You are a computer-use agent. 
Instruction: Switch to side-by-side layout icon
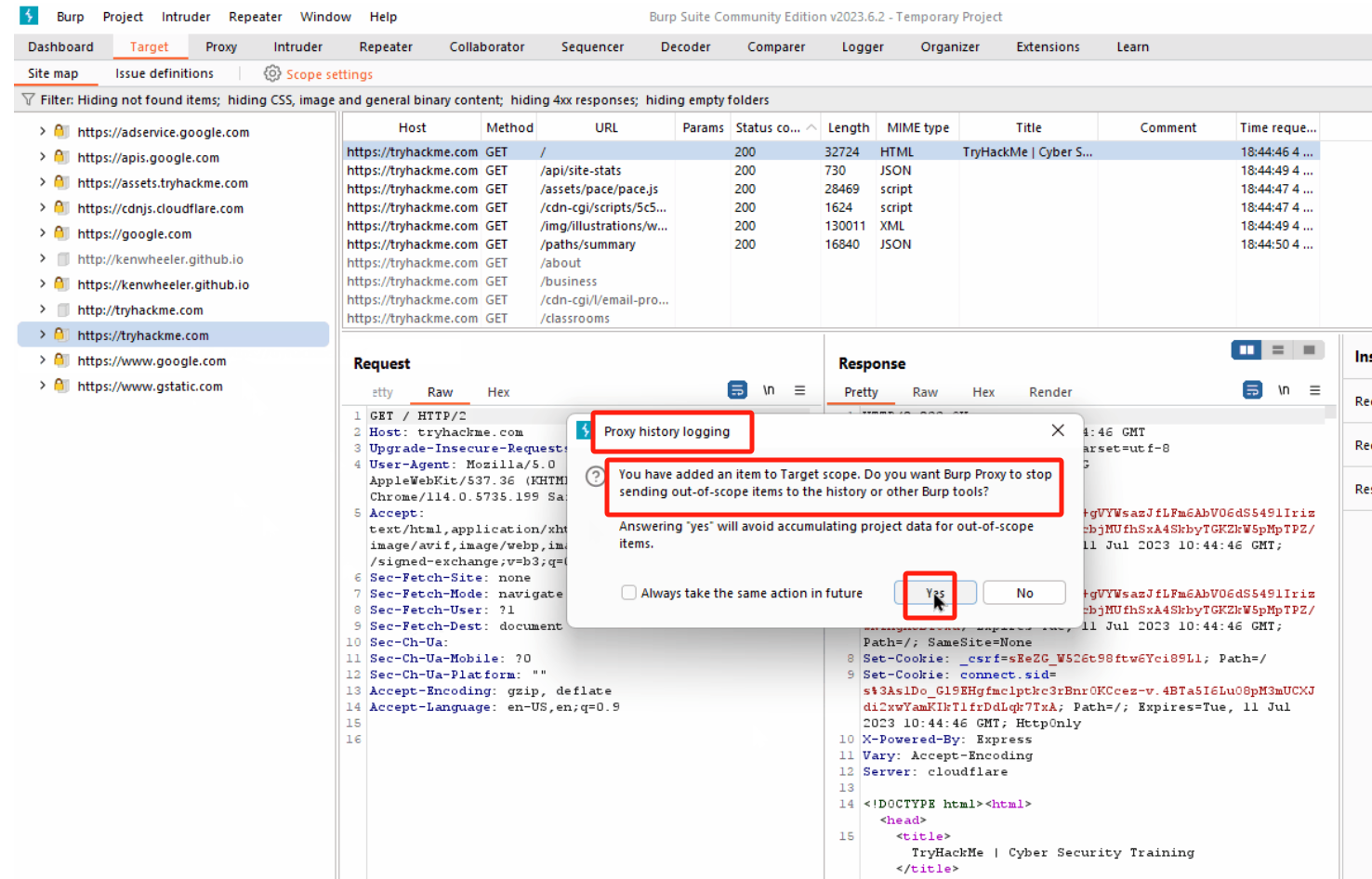tap(1246, 349)
